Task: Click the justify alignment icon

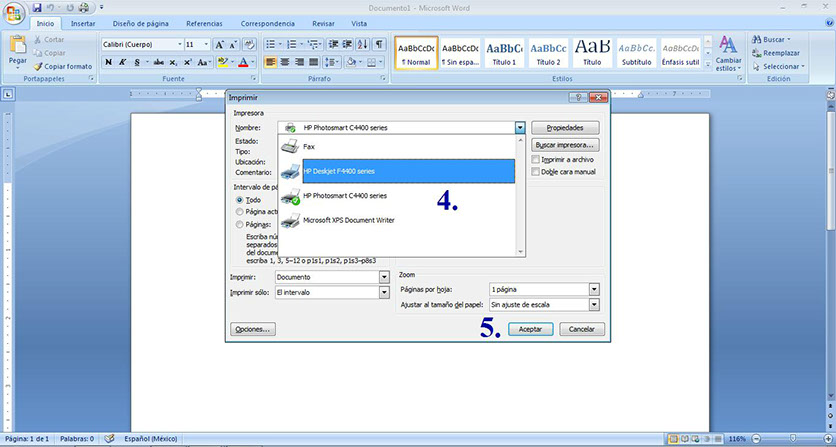Action: tap(314, 62)
